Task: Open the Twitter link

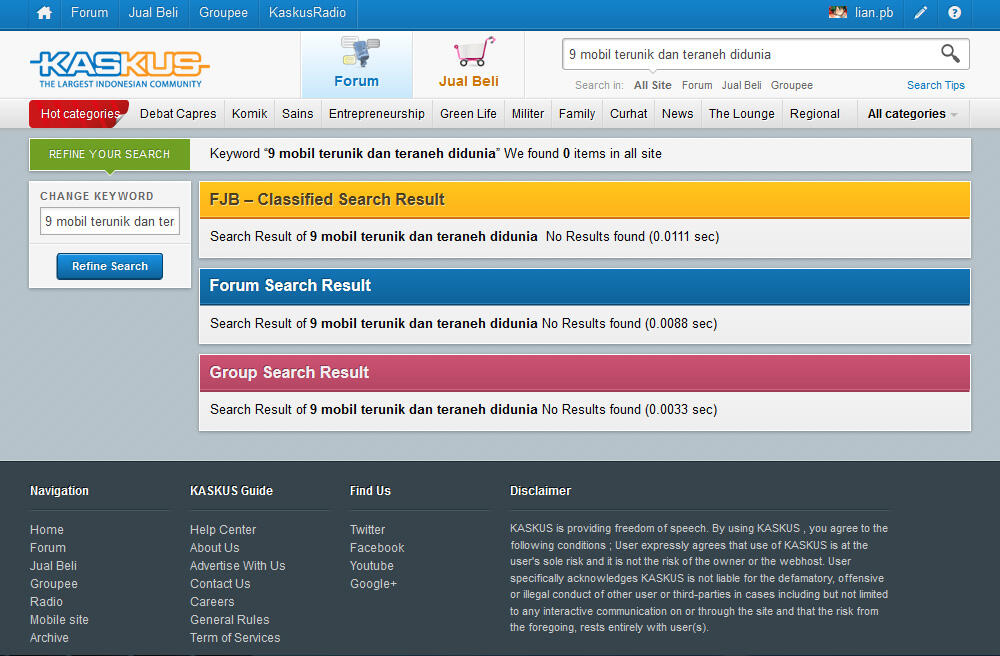Action: point(367,530)
